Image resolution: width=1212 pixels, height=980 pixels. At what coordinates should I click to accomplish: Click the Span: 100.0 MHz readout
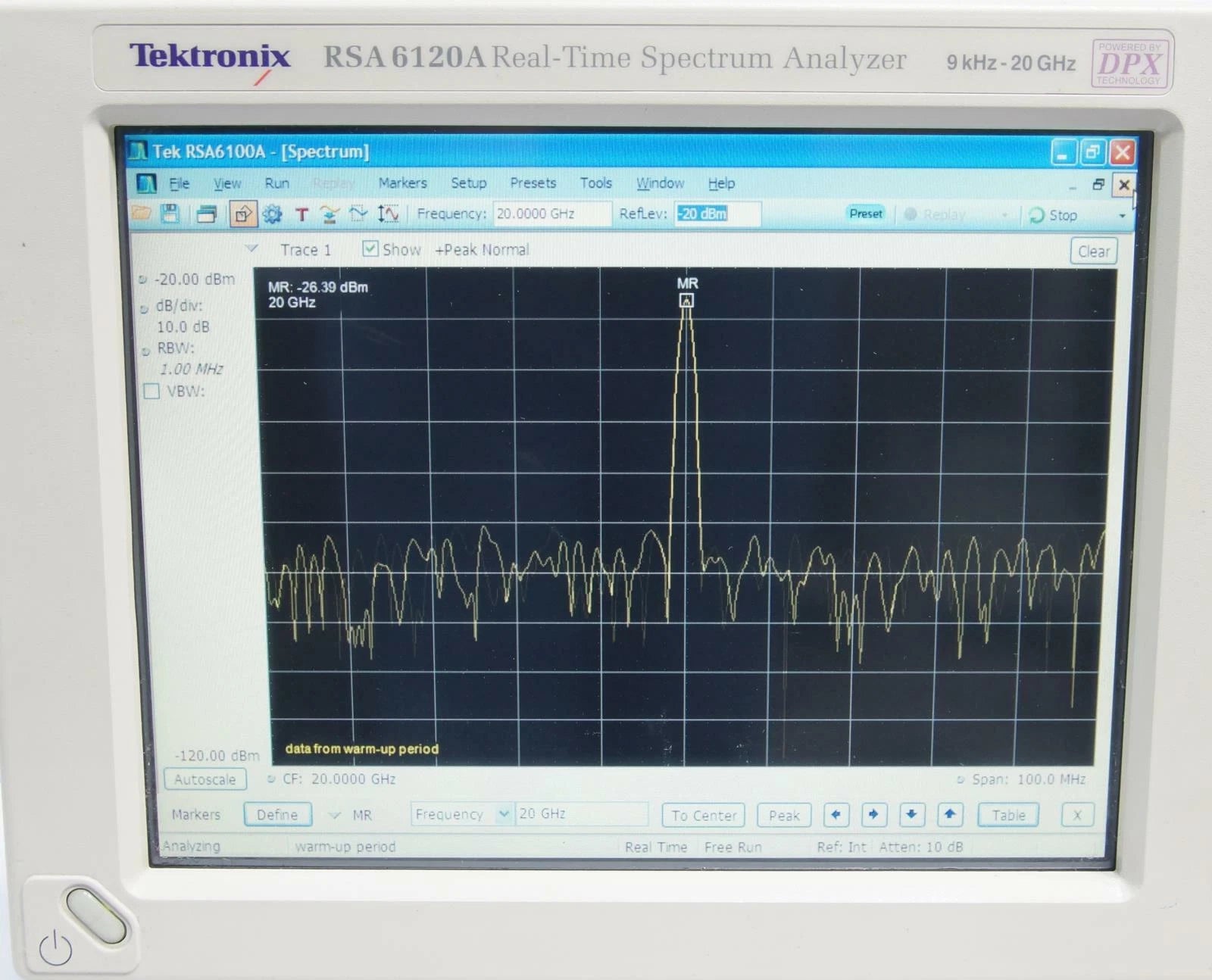point(1029,779)
